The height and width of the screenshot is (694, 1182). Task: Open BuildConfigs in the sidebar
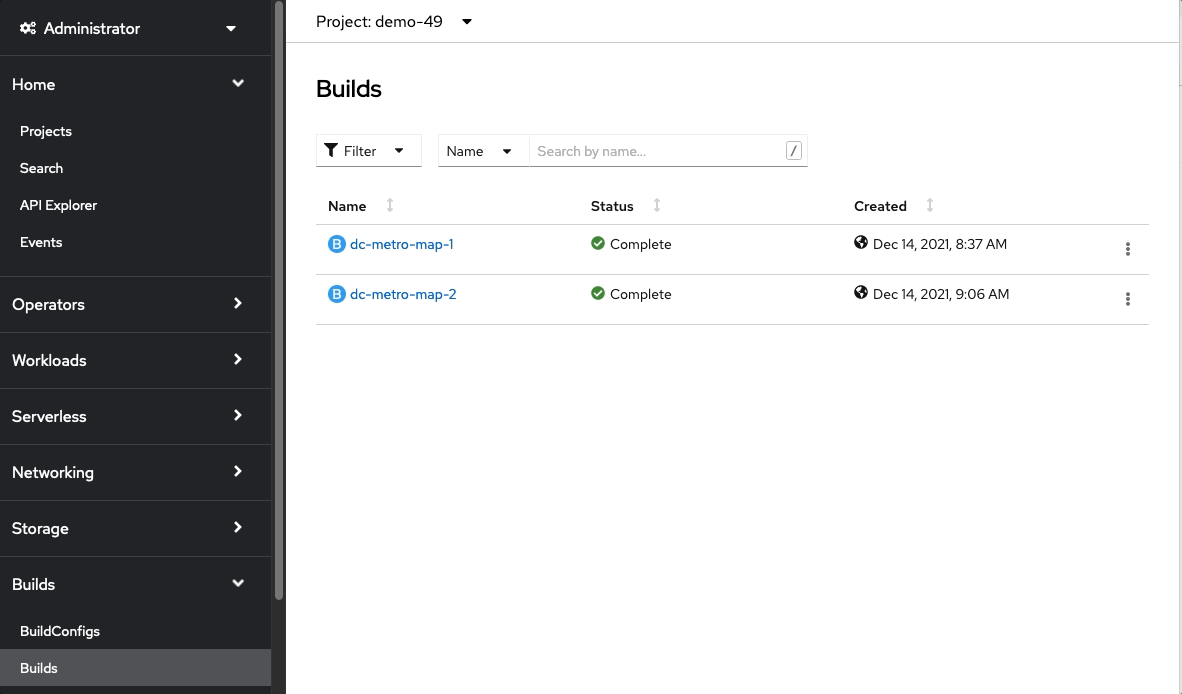tap(60, 631)
